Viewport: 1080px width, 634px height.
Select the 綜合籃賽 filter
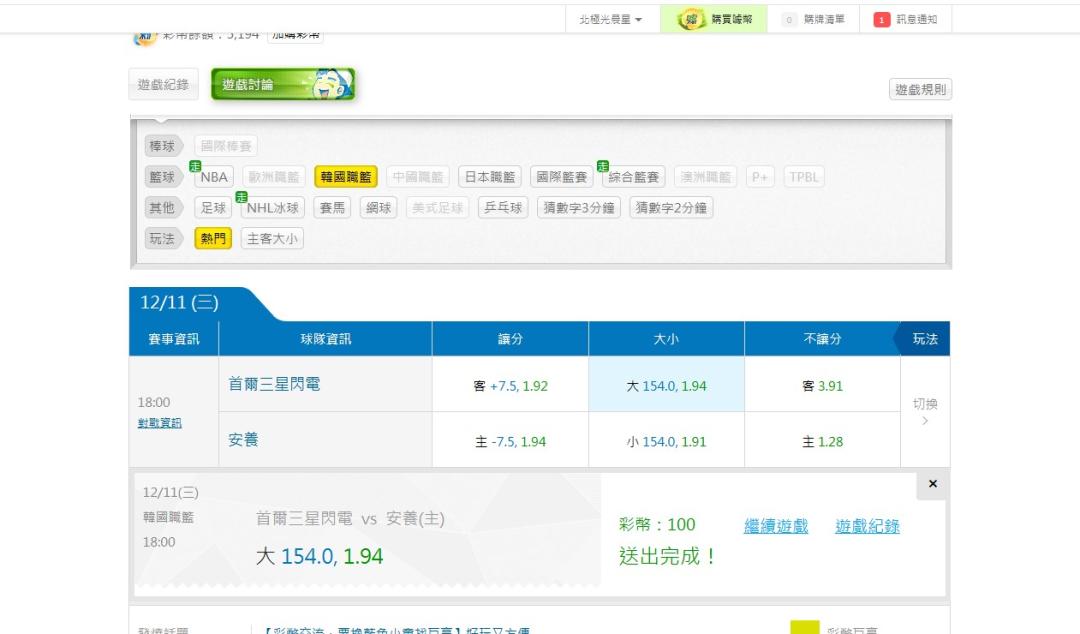pos(634,177)
